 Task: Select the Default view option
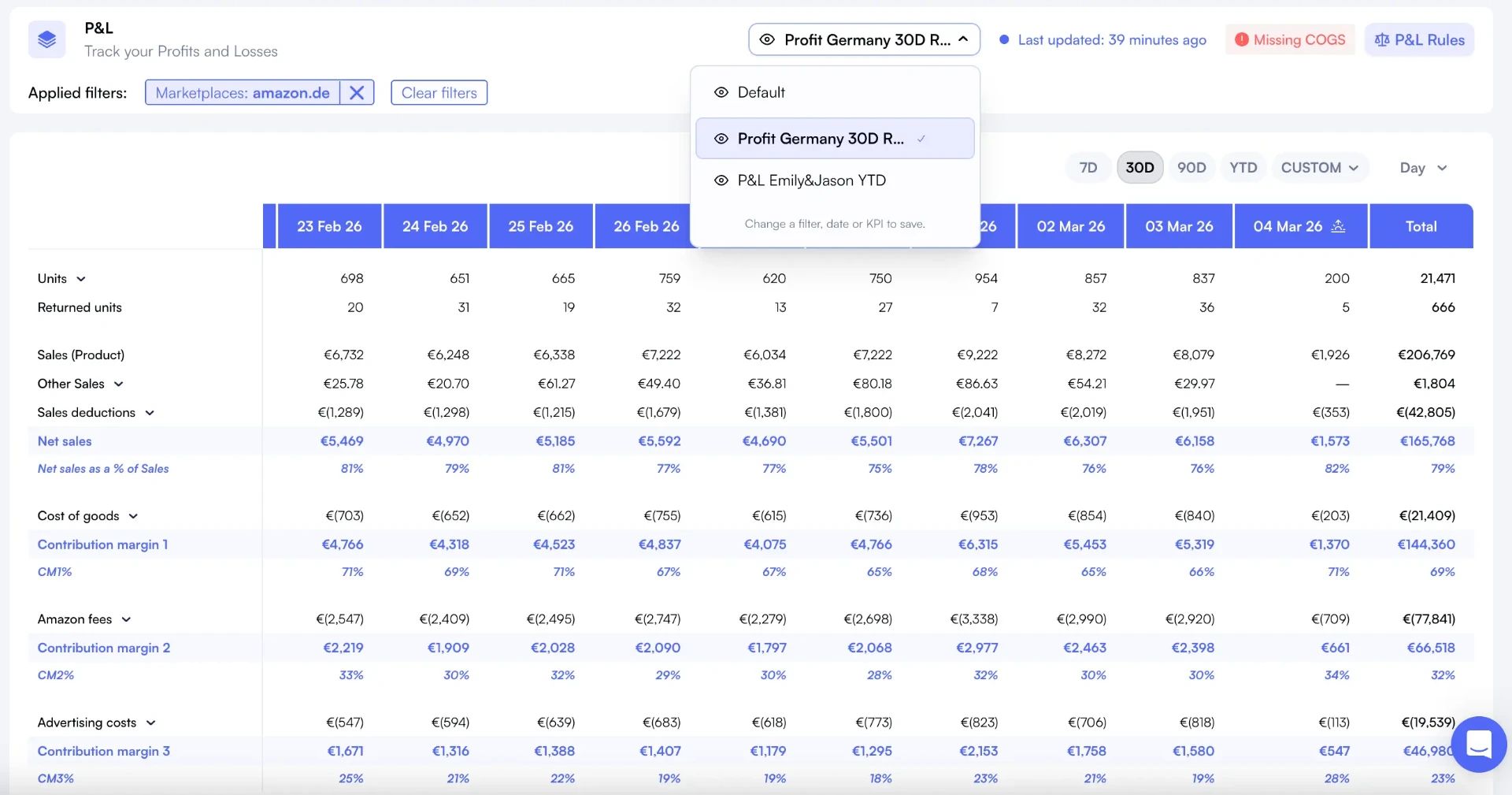(835, 92)
